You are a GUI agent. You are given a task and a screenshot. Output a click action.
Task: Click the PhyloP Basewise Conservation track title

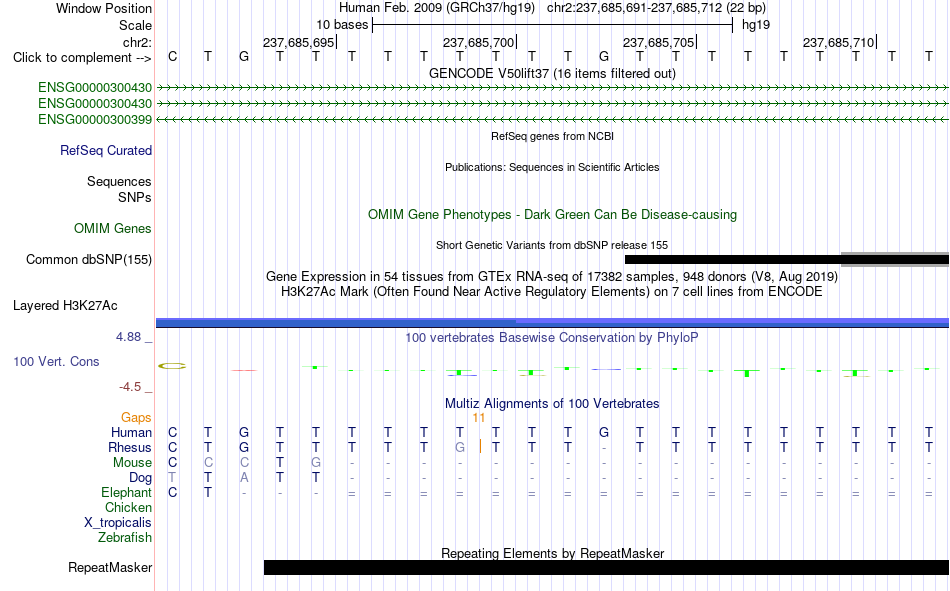(x=552, y=338)
